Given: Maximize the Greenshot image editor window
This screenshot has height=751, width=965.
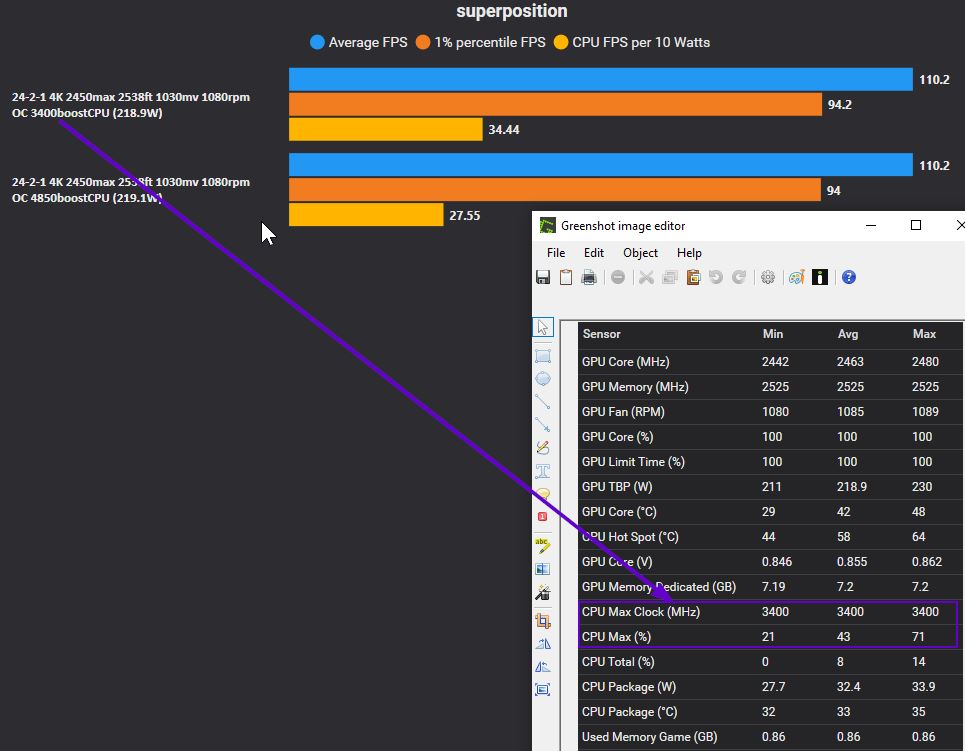Looking at the screenshot, I should pos(916,225).
